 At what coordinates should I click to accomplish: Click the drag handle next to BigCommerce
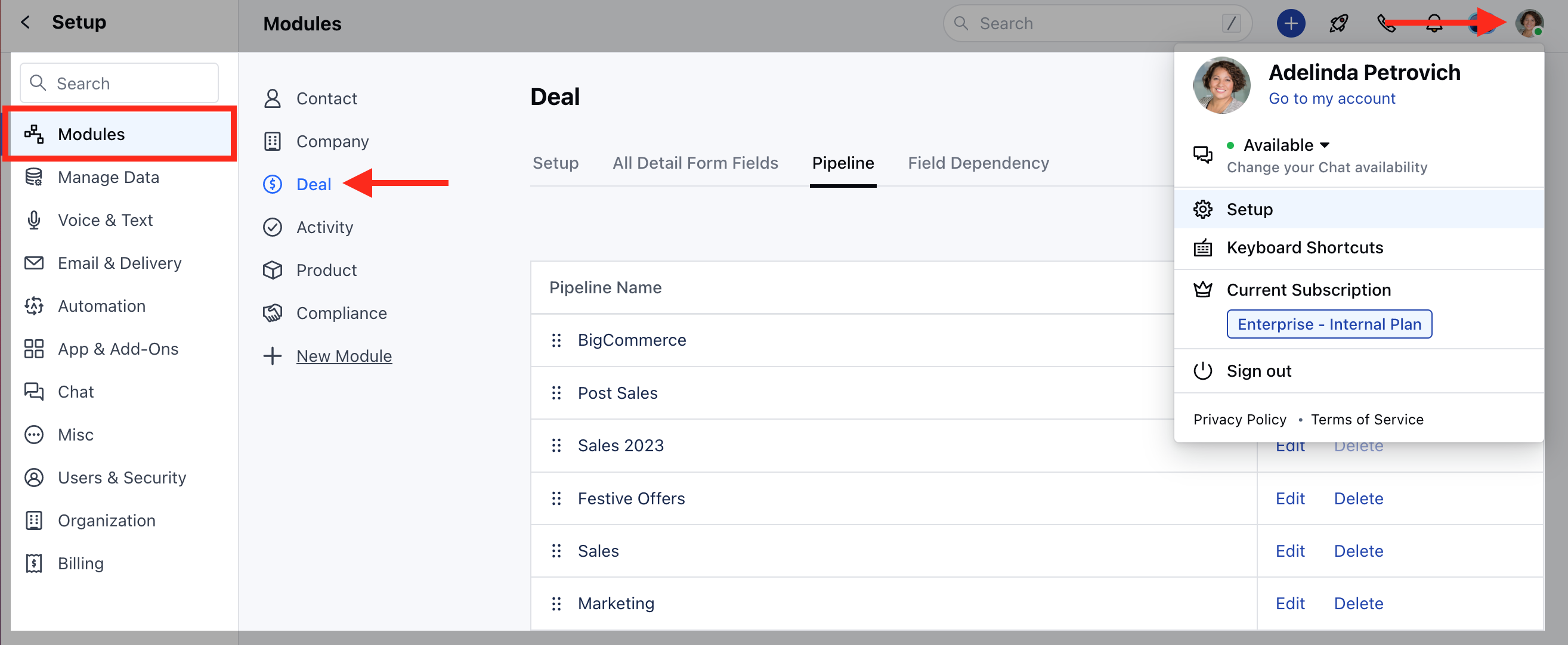click(556, 340)
